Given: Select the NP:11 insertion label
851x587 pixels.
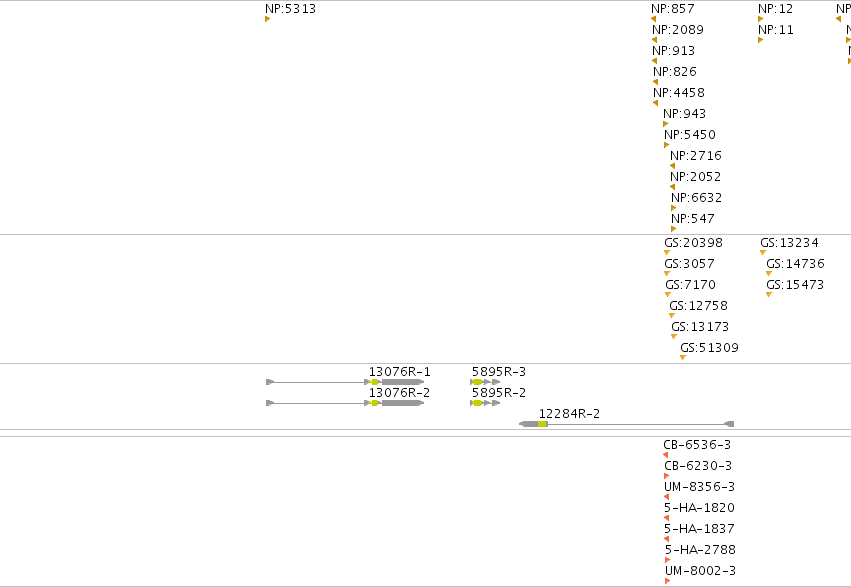Looking at the screenshot, I should tap(776, 30).
